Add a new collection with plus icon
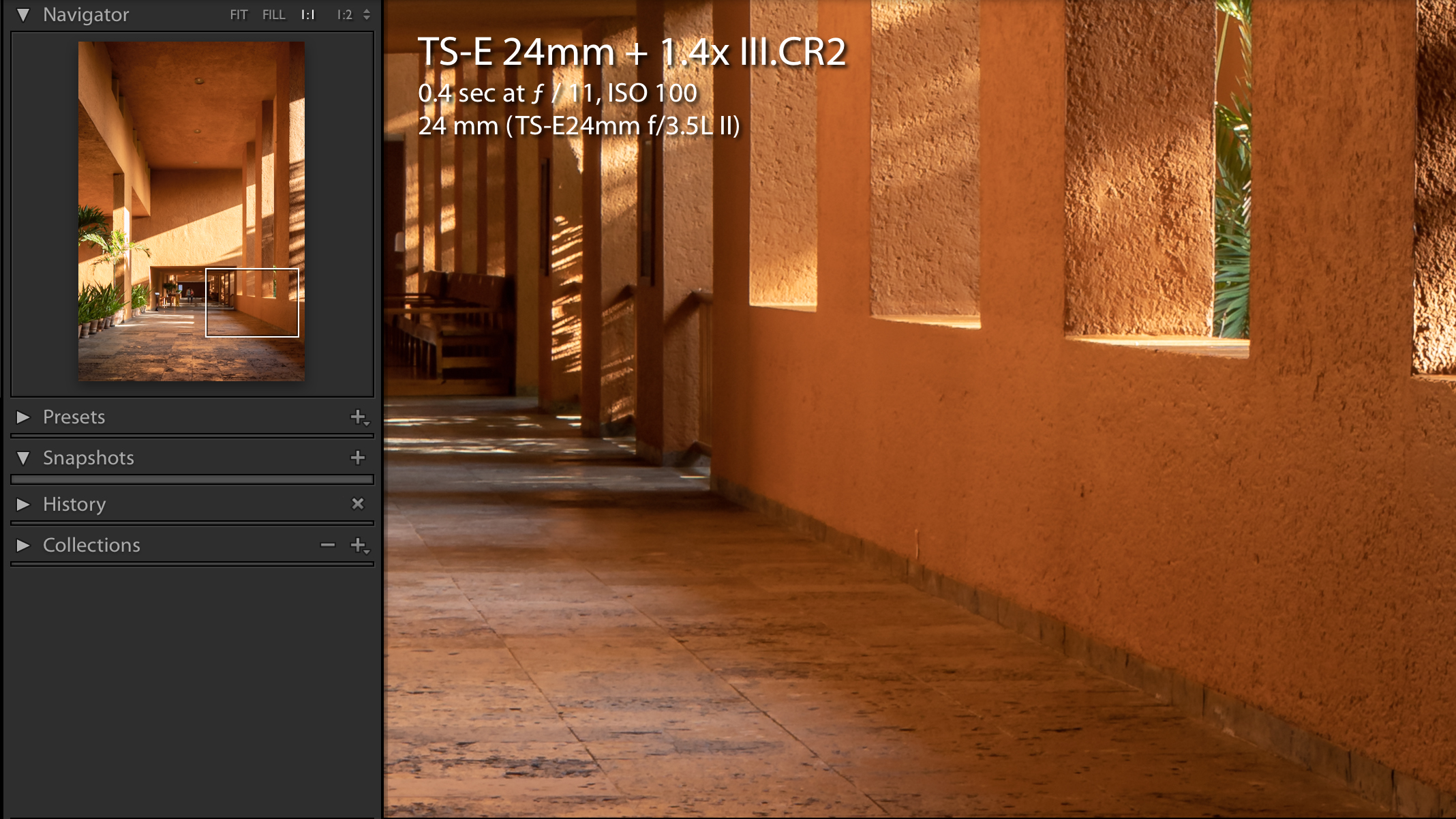Screen dimensions: 1456x819 pos(359,546)
